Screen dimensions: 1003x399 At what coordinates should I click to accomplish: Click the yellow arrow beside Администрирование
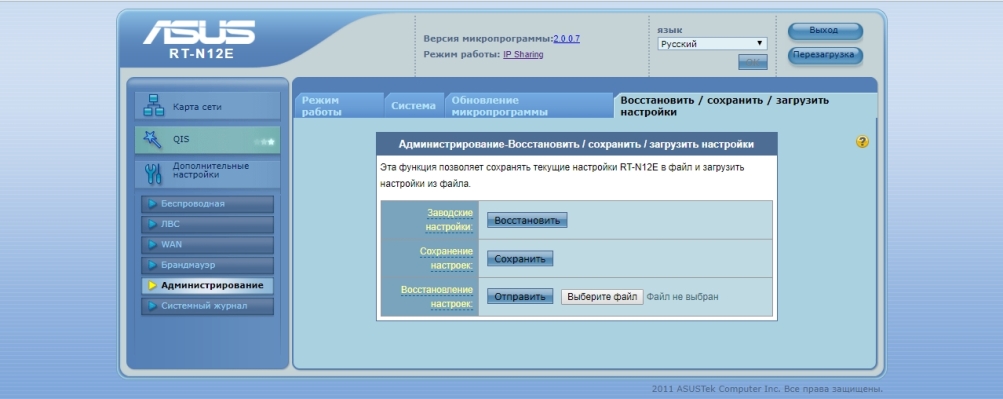(152, 286)
